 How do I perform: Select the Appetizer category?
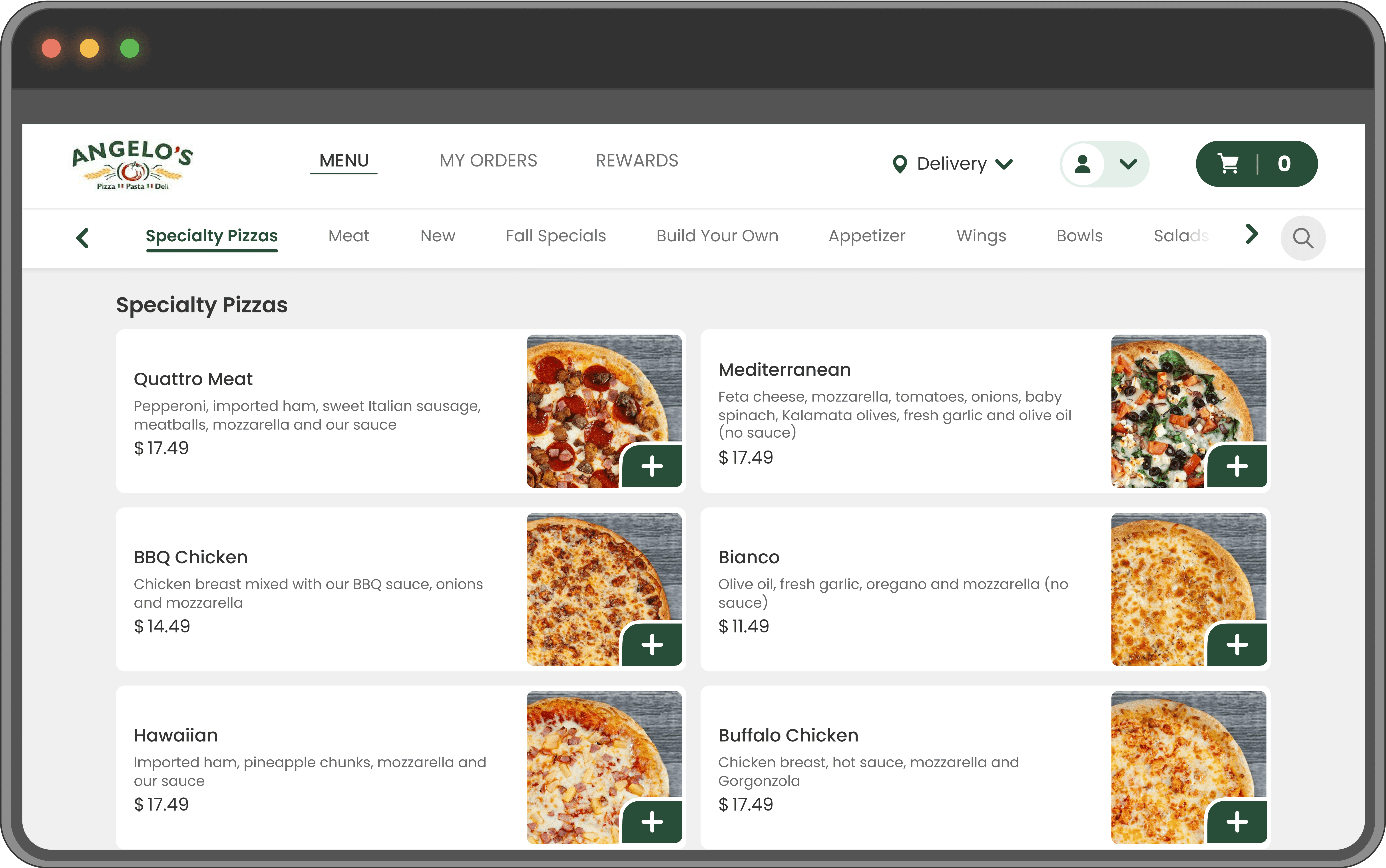(866, 236)
